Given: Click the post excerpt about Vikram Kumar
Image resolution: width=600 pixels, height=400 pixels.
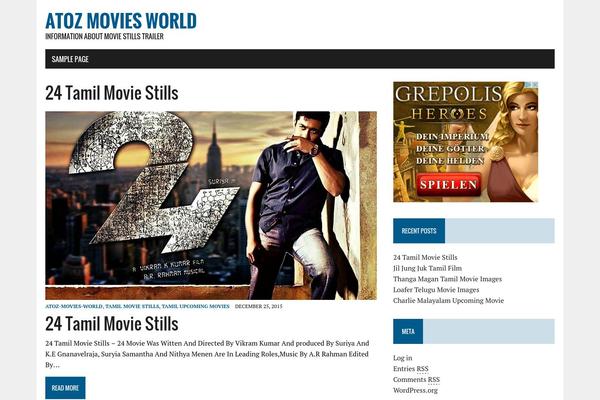Looking at the screenshot, I should click(x=207, y=354).
